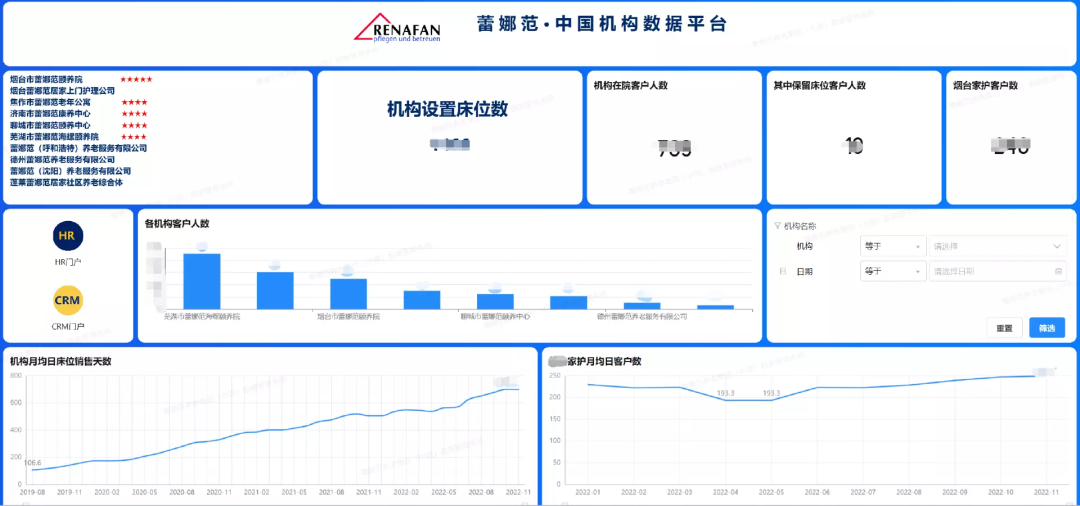
Task: Click the 重置 reset button
Action: click(1004, 328)
